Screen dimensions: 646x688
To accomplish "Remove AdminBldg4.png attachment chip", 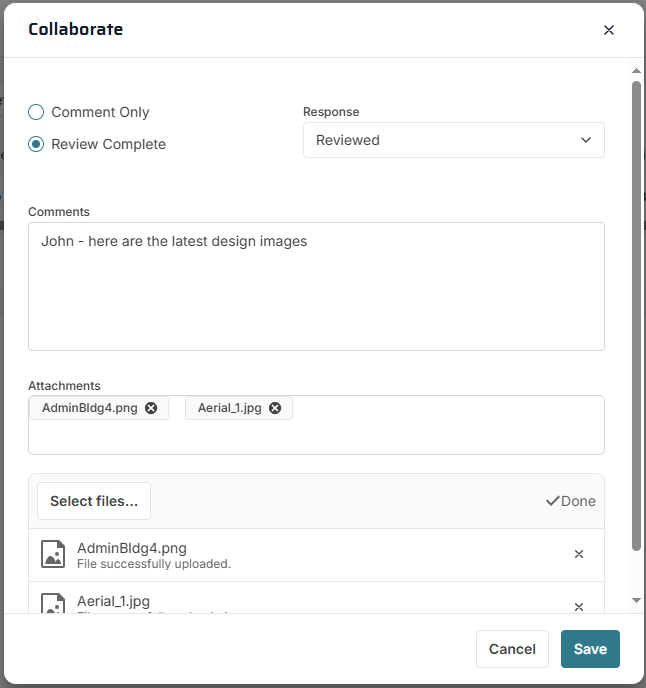I will pos(151,408).
